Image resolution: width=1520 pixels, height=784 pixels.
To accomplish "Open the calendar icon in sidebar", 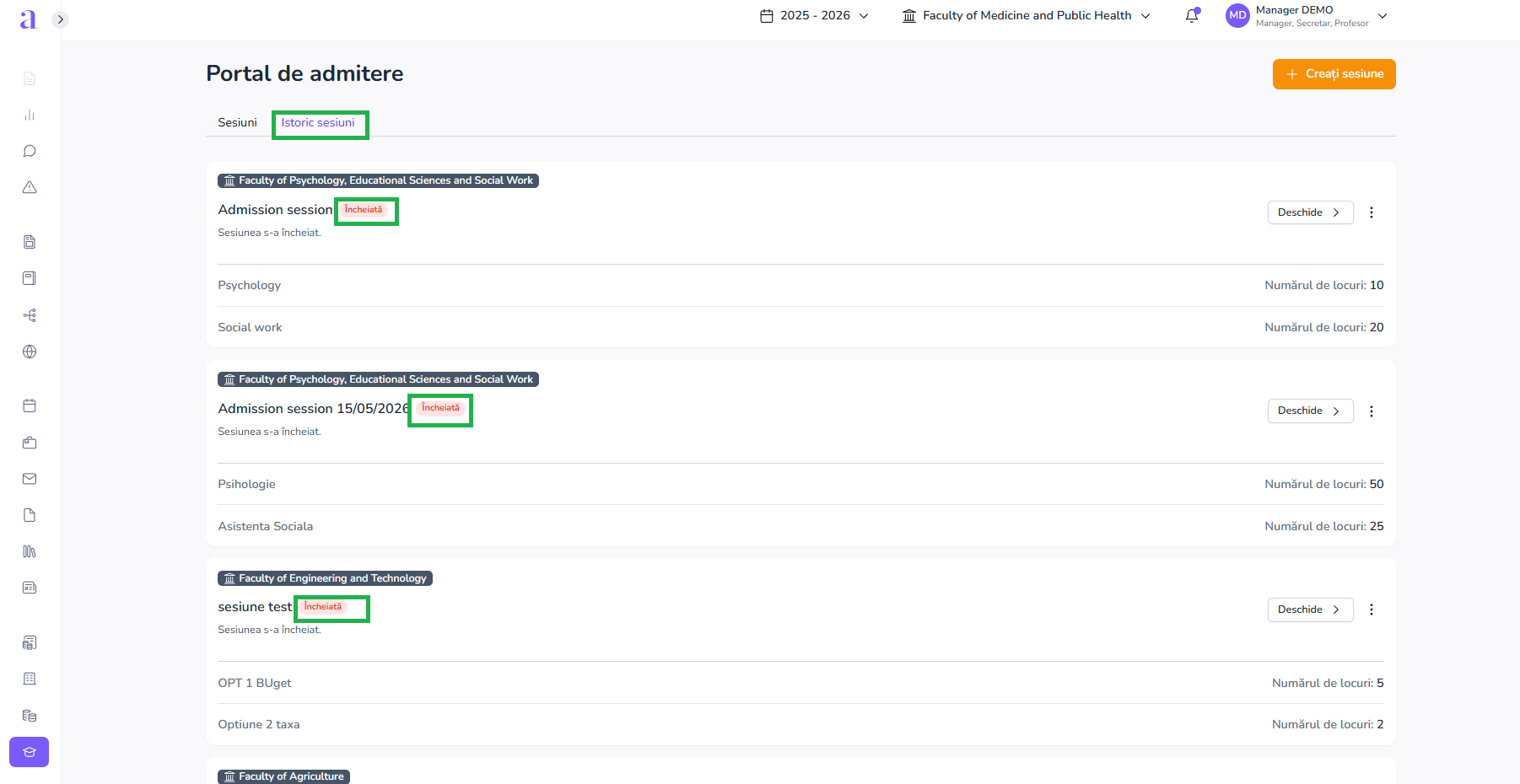I will tap(30, 405).
